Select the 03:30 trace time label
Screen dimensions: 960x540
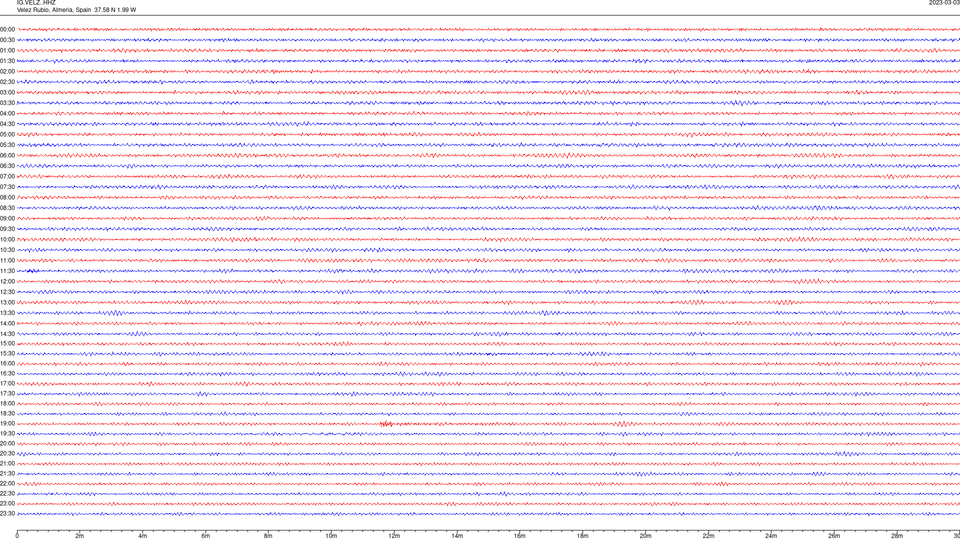coord(7,103)
